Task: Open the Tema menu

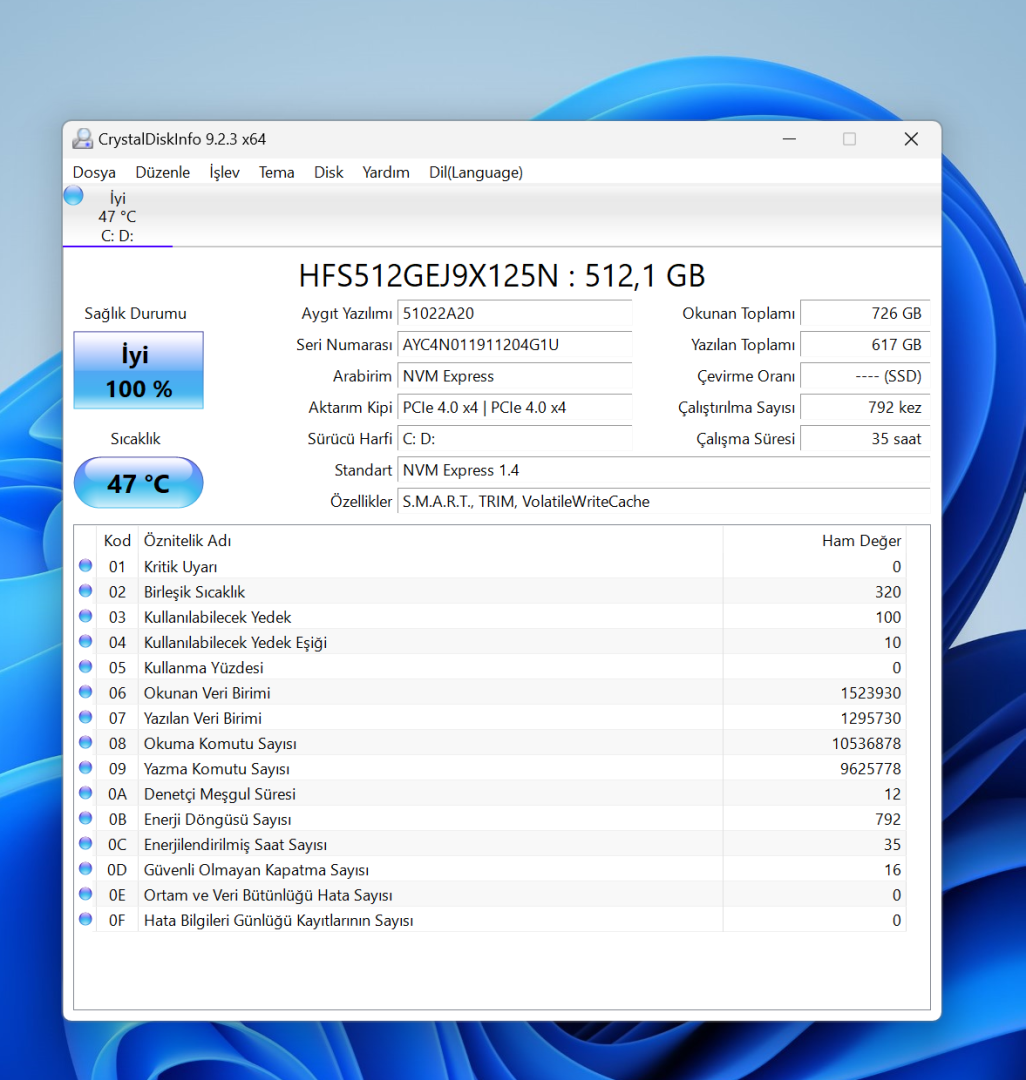Action: coord(276,172)
